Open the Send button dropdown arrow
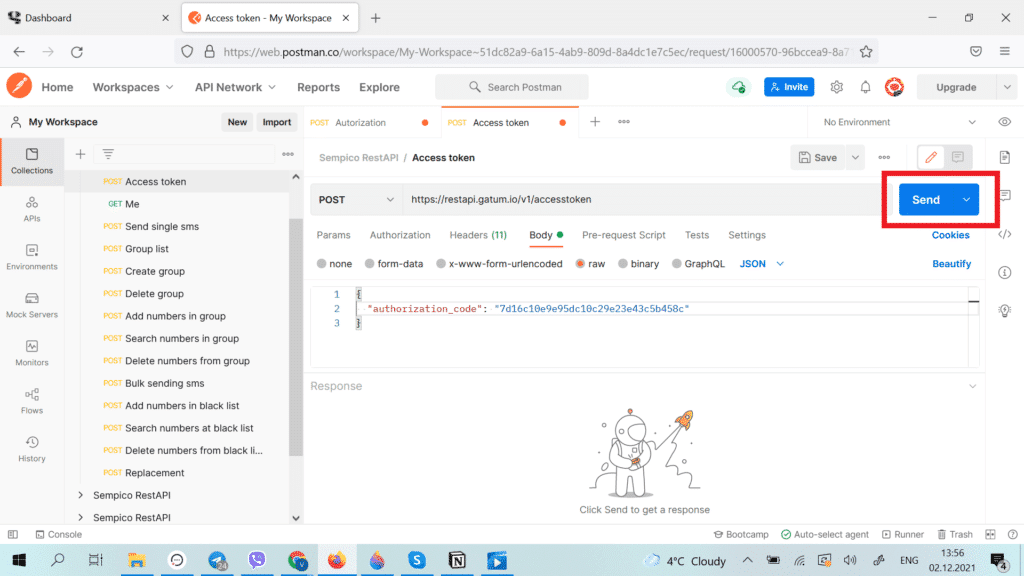This screenshot has width=1024, height=576. click(967, 199)
